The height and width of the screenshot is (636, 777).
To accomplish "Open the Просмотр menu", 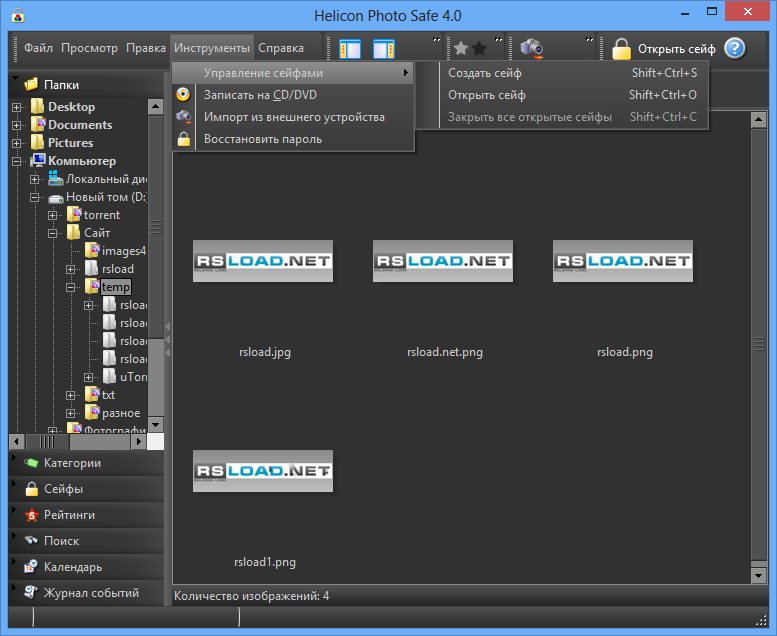I will [x=89, y=48].
